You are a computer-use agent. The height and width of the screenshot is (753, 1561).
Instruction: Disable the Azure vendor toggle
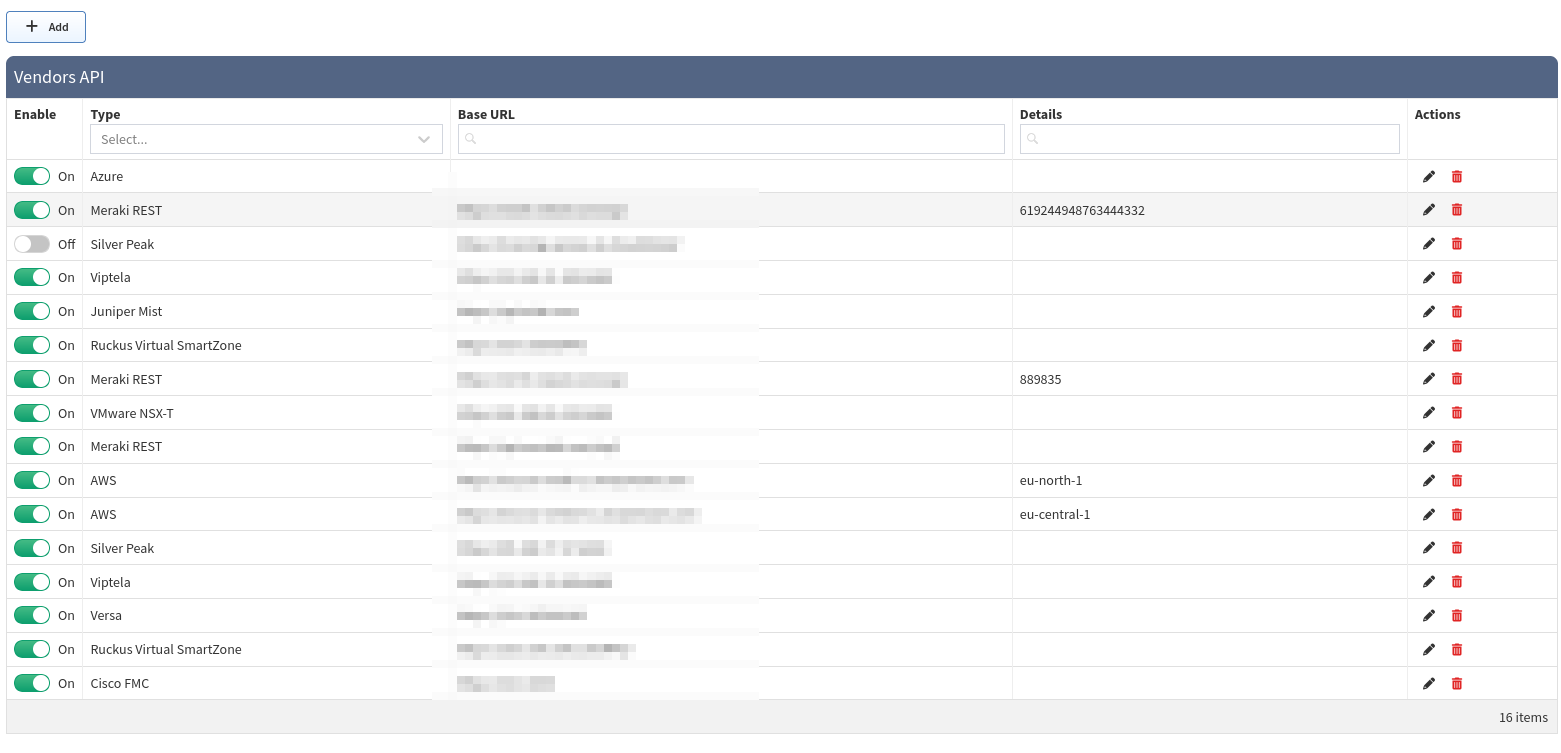click(32, 176)
